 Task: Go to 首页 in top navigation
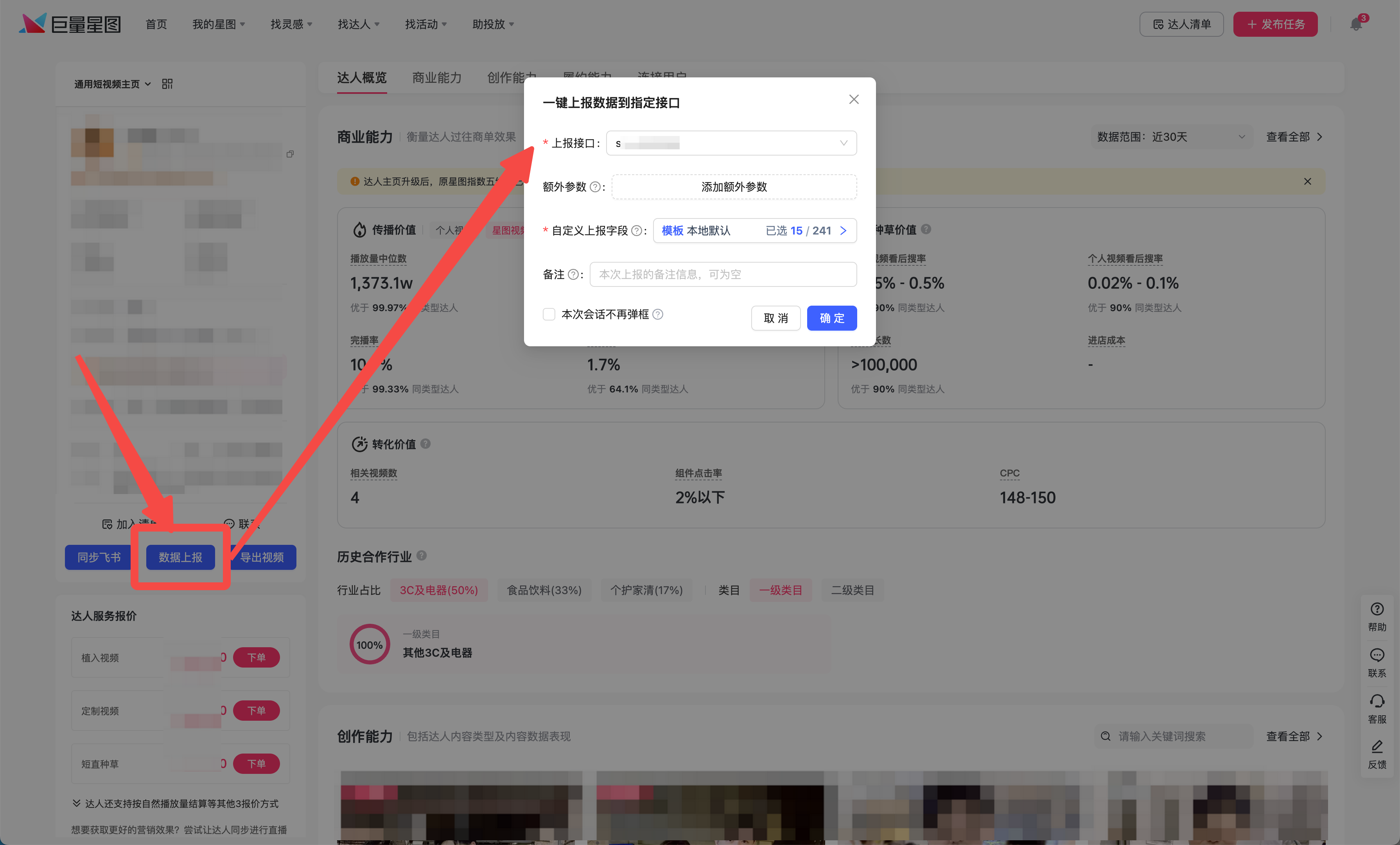(156, 24)
